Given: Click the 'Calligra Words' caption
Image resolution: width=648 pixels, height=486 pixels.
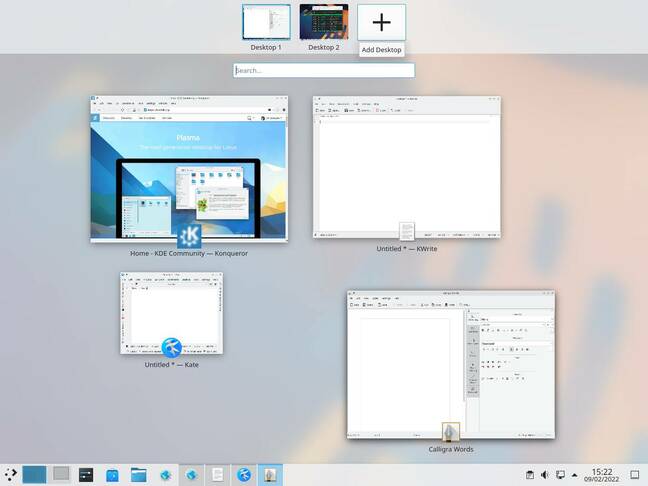Looking at the screenshot, I should point(451,449).
